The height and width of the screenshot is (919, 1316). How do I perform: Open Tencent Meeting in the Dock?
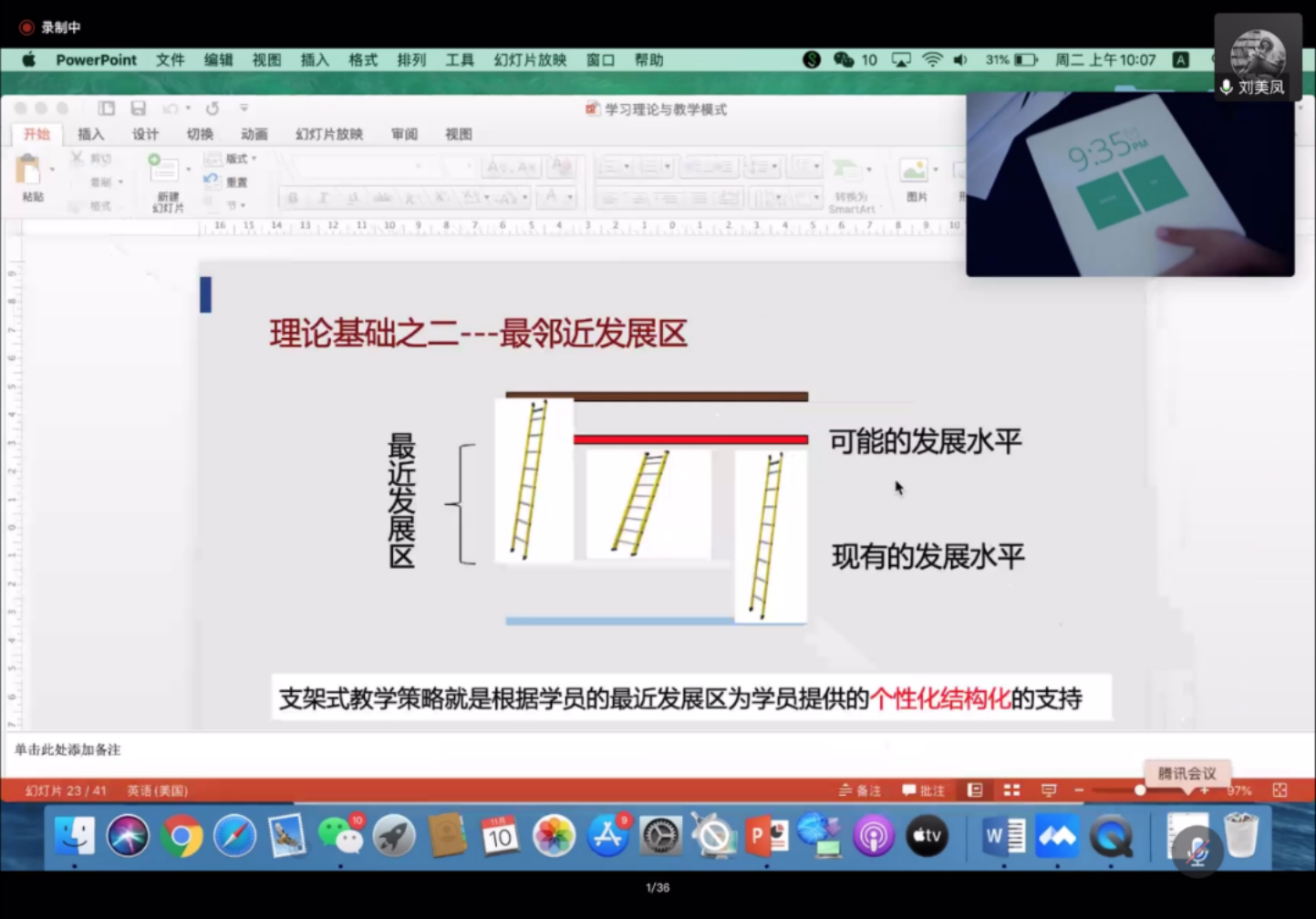tap(1058, 836)
